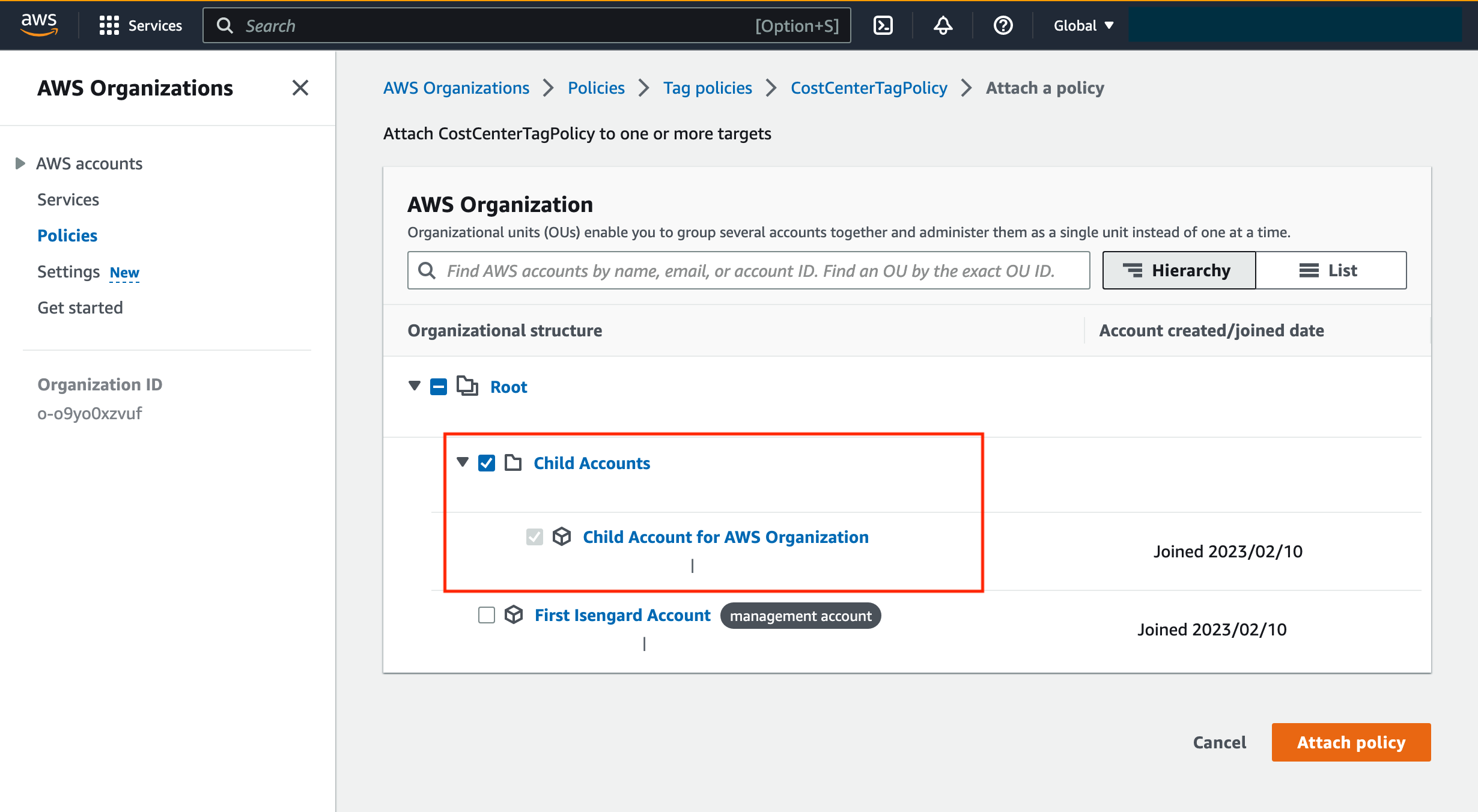Screen dimensions: 1478x812
Task: Click the Attach policy button
Action: coord(1351,742)
